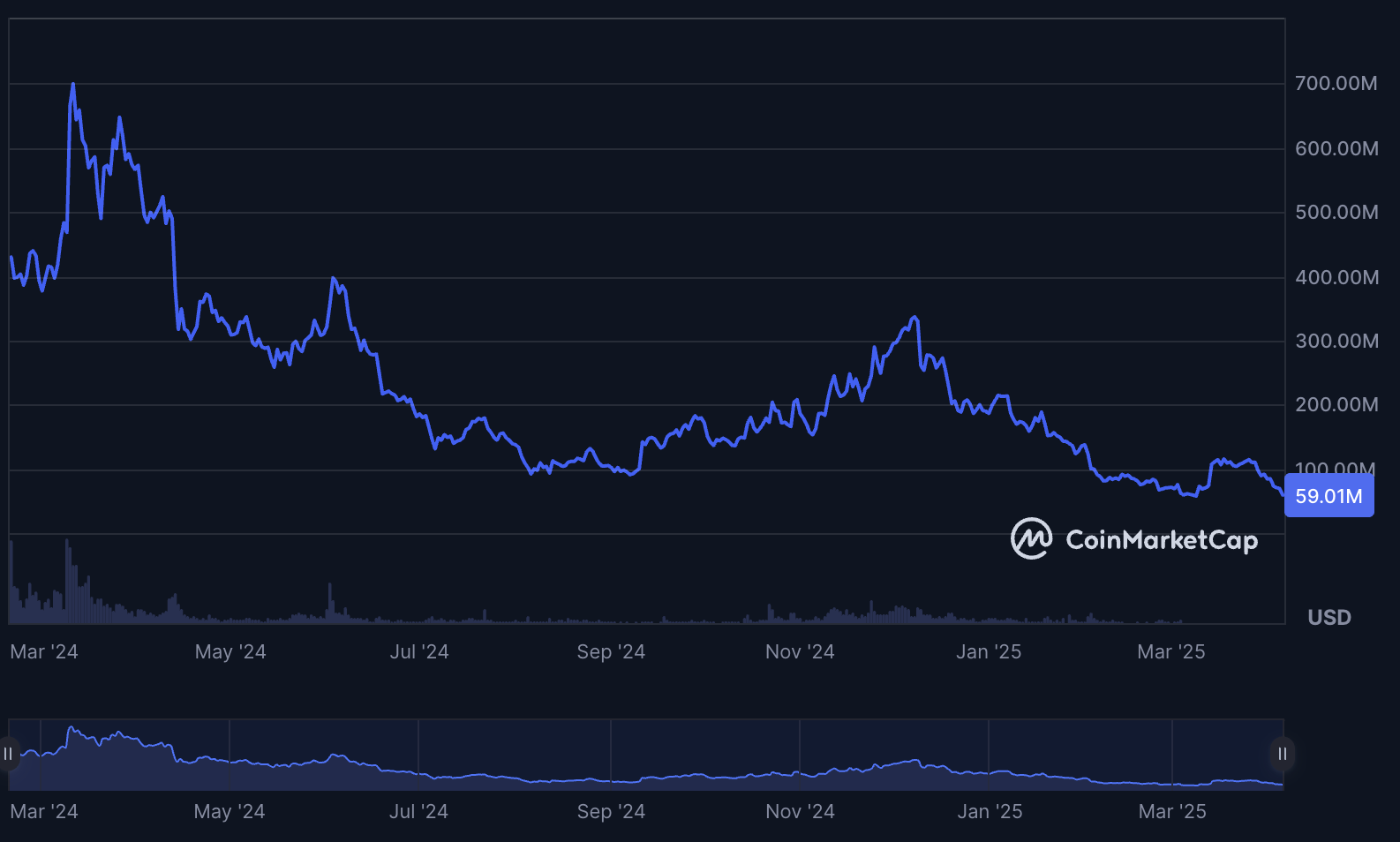Click Nov '24 label under range navigator

[800, 811]
